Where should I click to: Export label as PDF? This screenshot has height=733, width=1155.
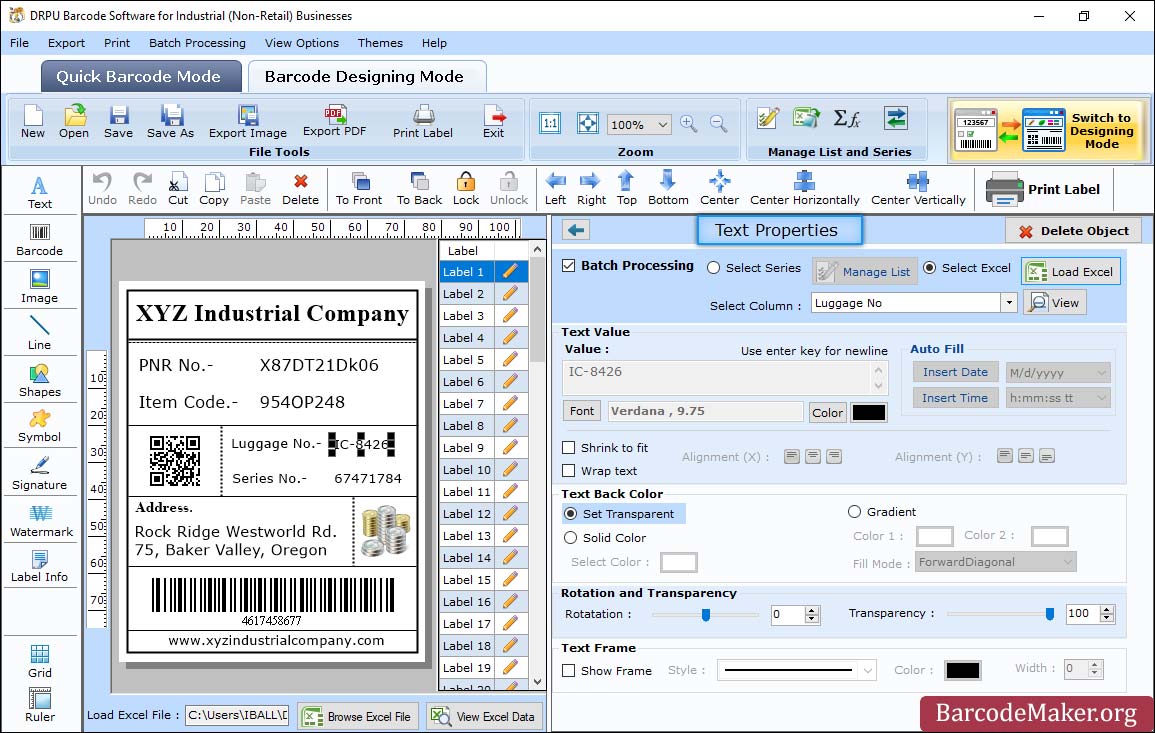[334, 122]
